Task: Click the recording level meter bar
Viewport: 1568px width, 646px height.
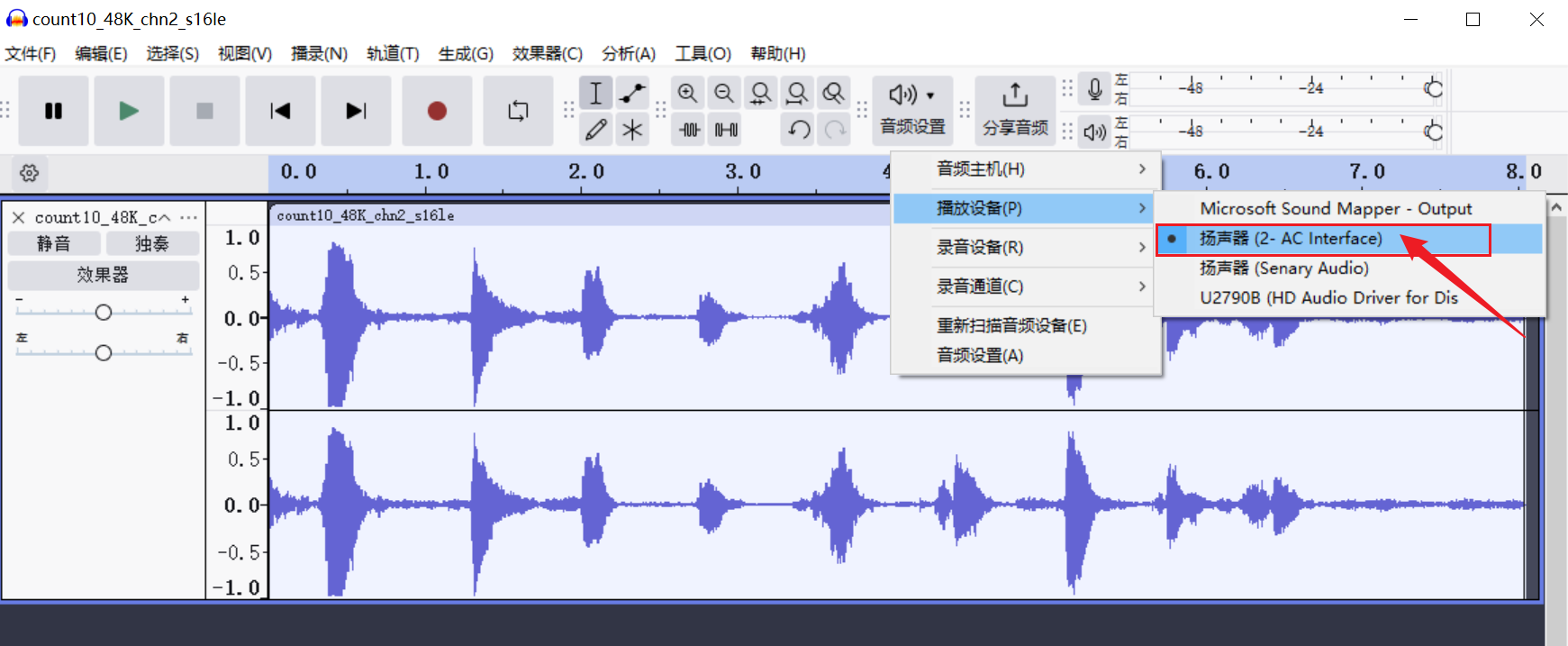Action: (1286, 88)
